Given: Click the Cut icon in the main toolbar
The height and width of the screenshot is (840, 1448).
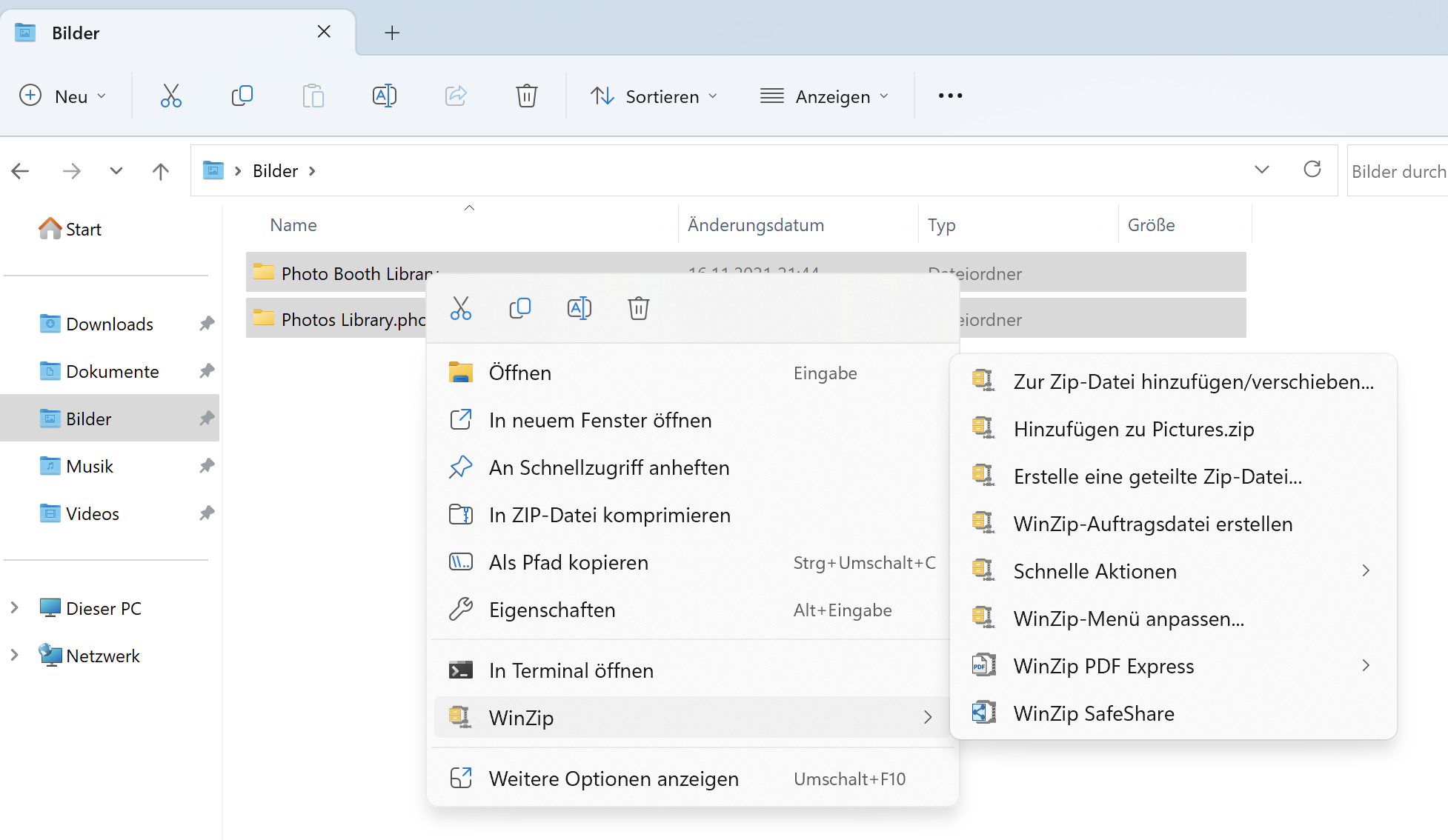Looking at the screenshot, I should tap(171, 96).
